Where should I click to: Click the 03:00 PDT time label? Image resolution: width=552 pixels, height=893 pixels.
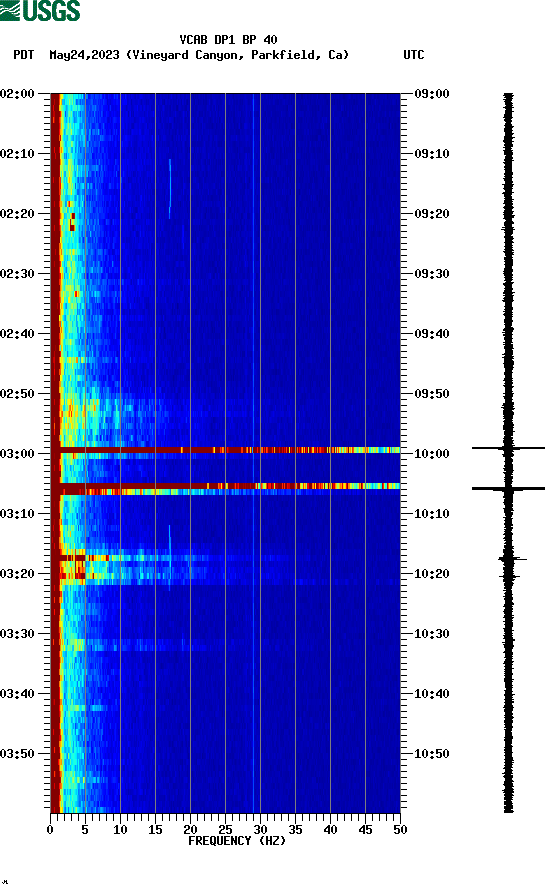point(18,454)
